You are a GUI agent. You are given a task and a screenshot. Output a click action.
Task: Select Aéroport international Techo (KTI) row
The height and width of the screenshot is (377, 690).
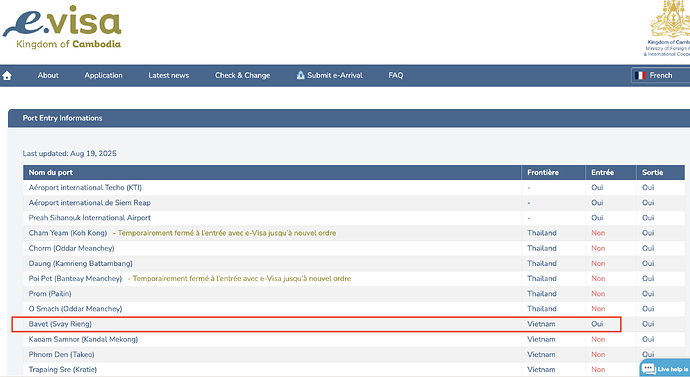tap(354, 187)
